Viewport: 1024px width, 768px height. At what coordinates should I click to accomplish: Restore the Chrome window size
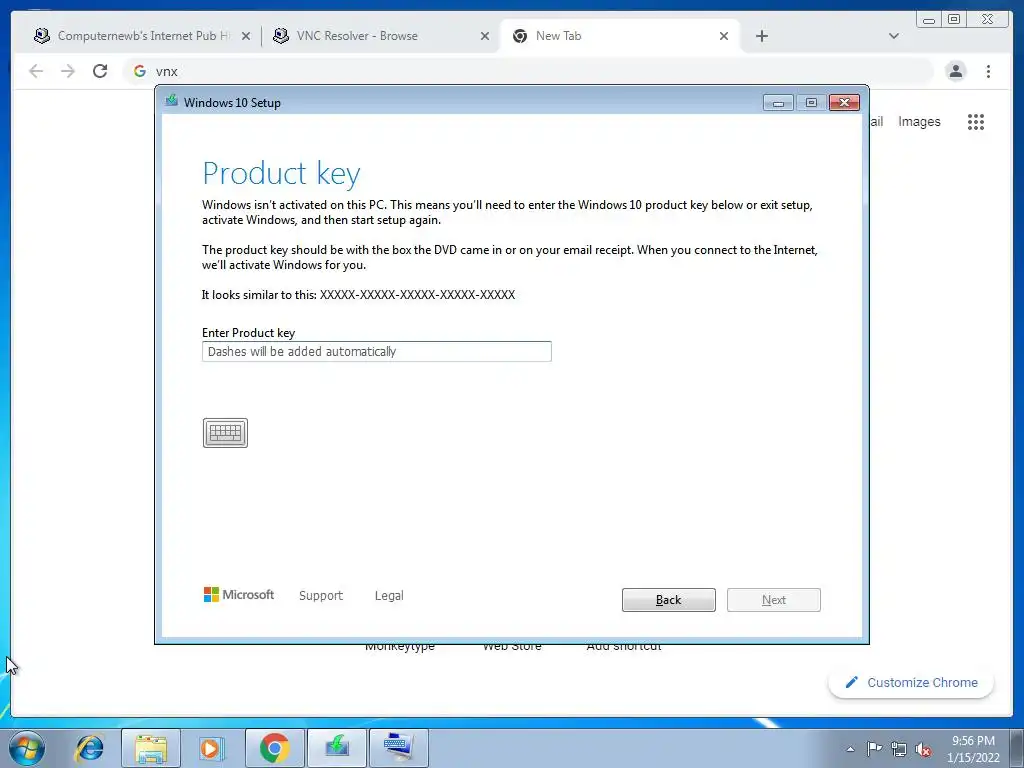[x=954, y=20]
